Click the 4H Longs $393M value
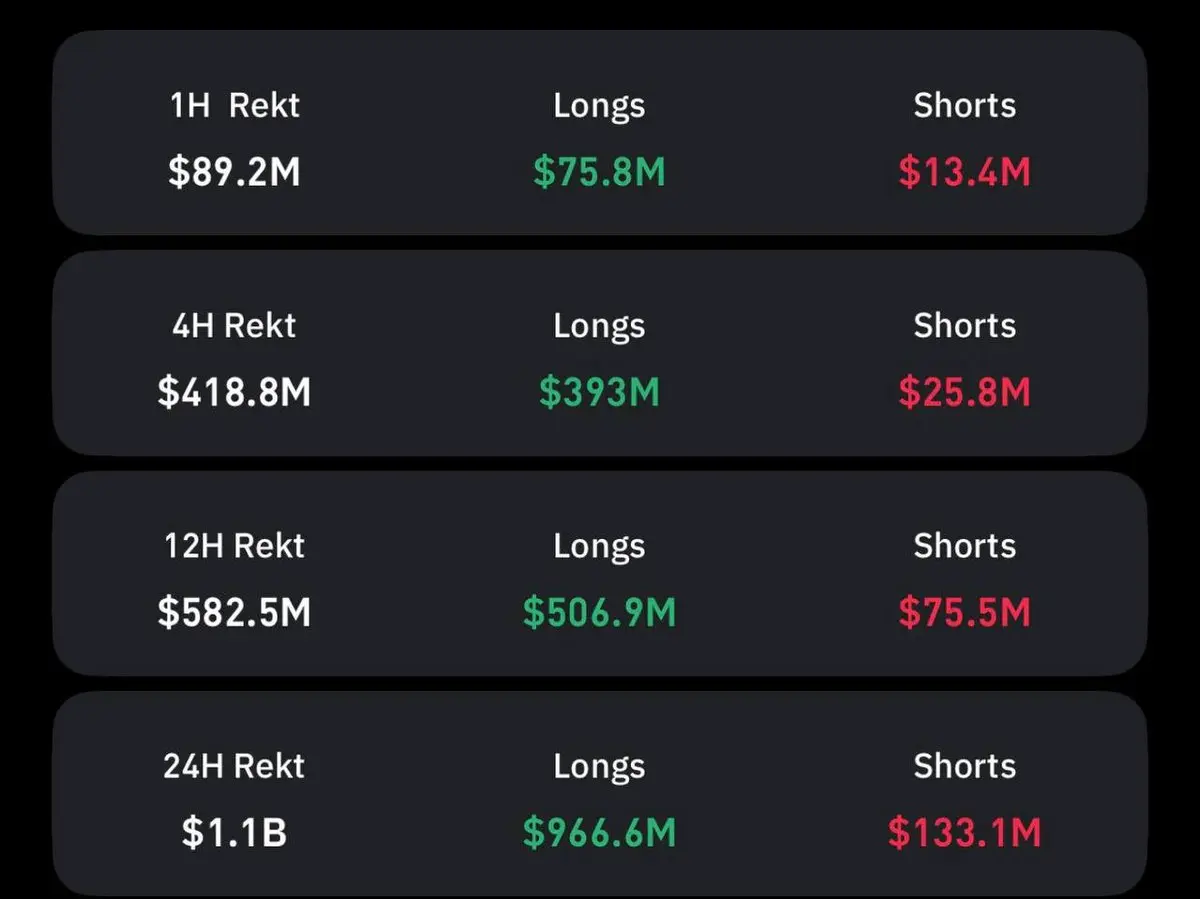1200x899 pixels. (x=599, y=392)
